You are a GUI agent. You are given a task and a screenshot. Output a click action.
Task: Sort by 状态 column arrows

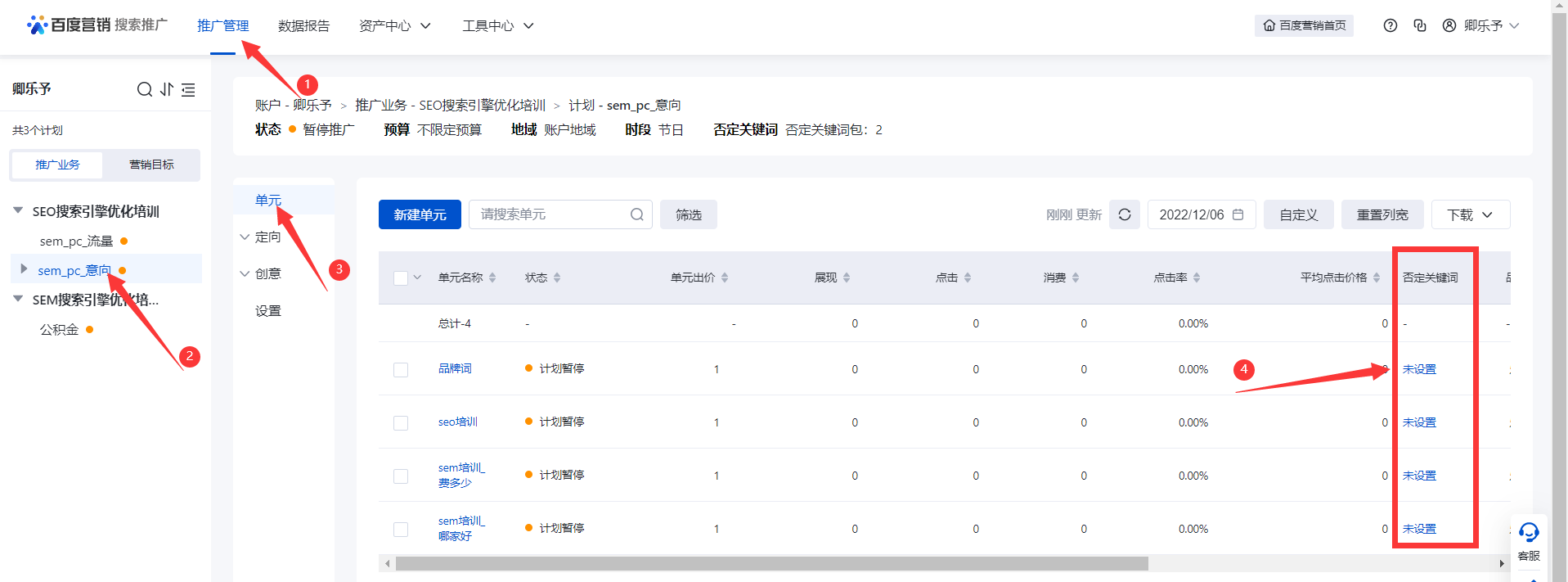pos(557,277)
